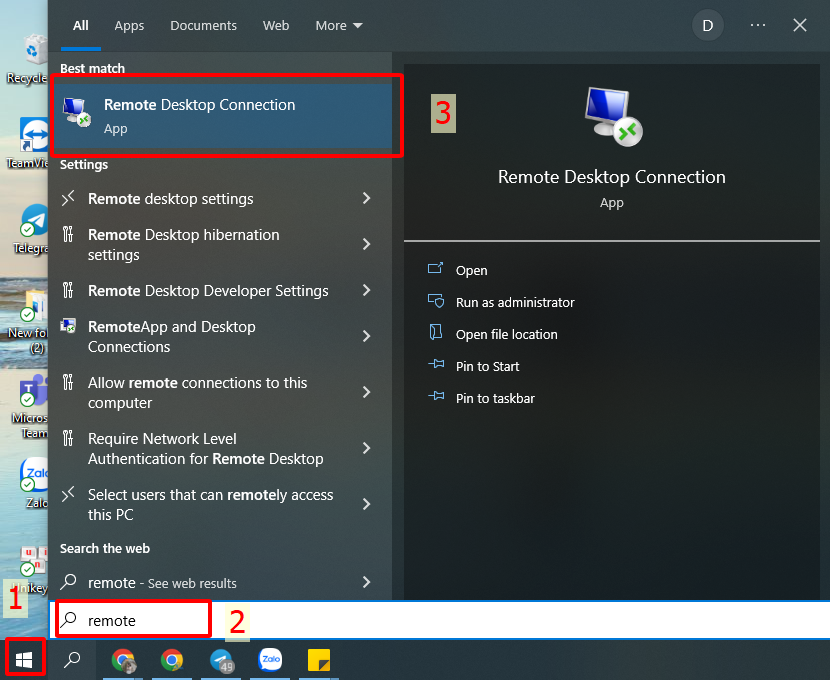Close the search panel with X

pos(800,25)
